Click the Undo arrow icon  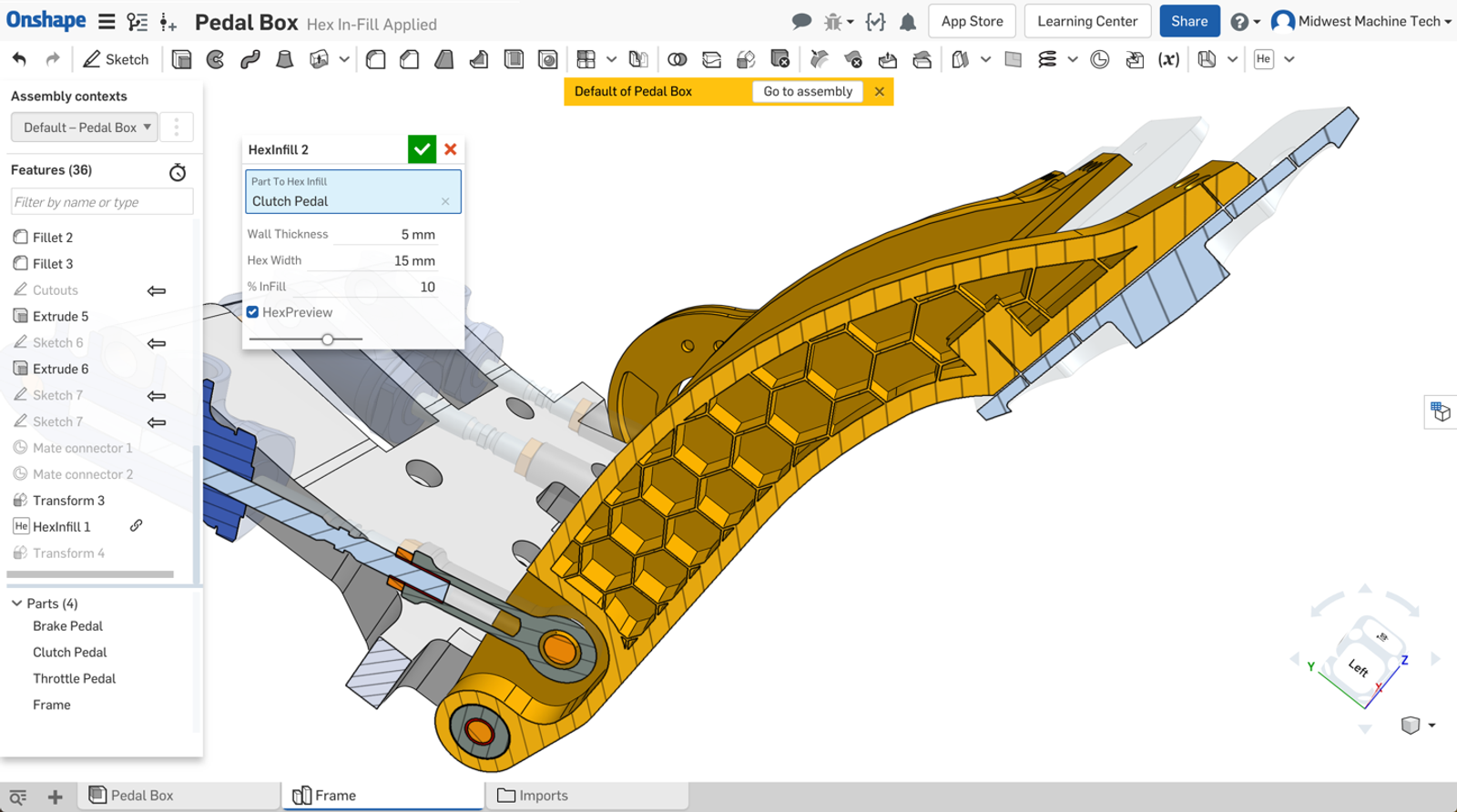(19, 59)
